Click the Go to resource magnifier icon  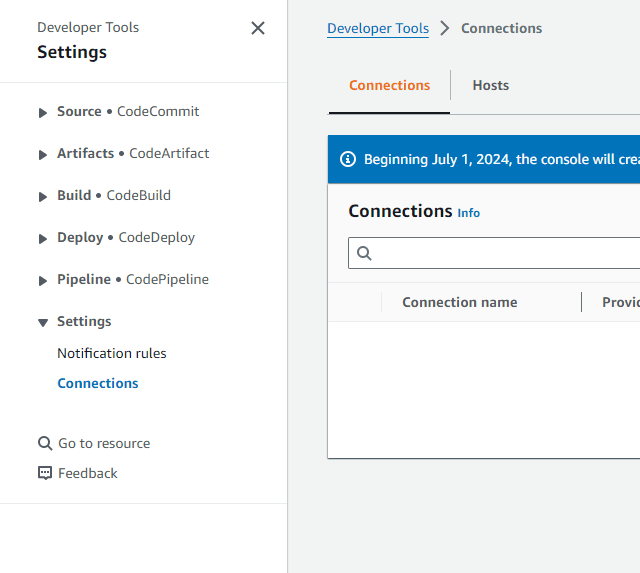pyautogui.click(x=45, y=443)
